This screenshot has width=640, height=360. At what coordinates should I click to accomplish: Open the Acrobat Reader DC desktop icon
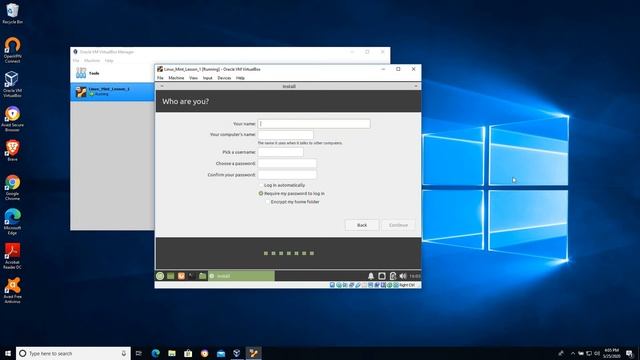click(12, 256)
